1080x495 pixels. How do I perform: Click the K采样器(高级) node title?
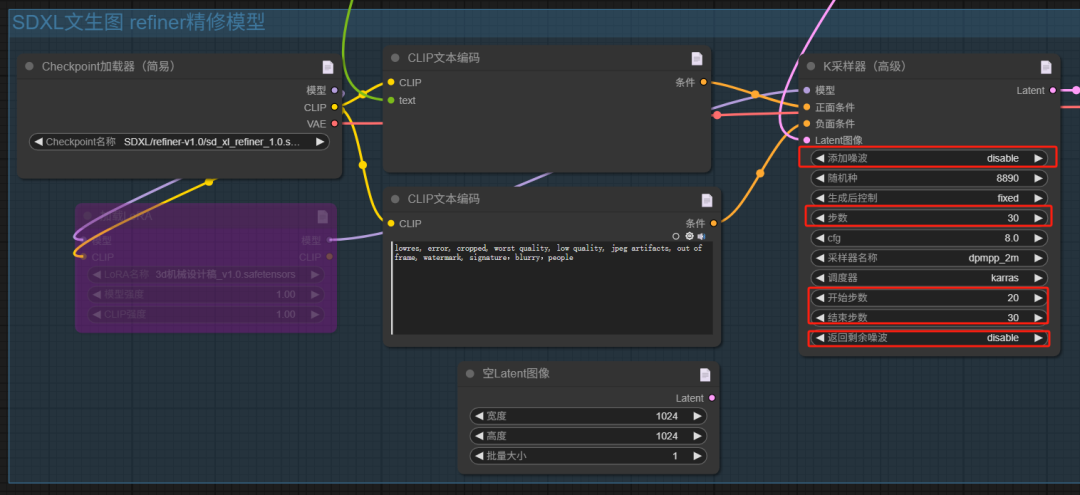(x=864, y=66)
